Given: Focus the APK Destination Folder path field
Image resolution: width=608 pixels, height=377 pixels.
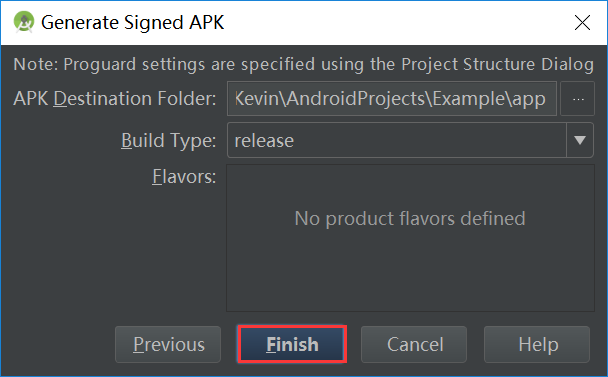Looking at the screenshot, I should point(392,99).
